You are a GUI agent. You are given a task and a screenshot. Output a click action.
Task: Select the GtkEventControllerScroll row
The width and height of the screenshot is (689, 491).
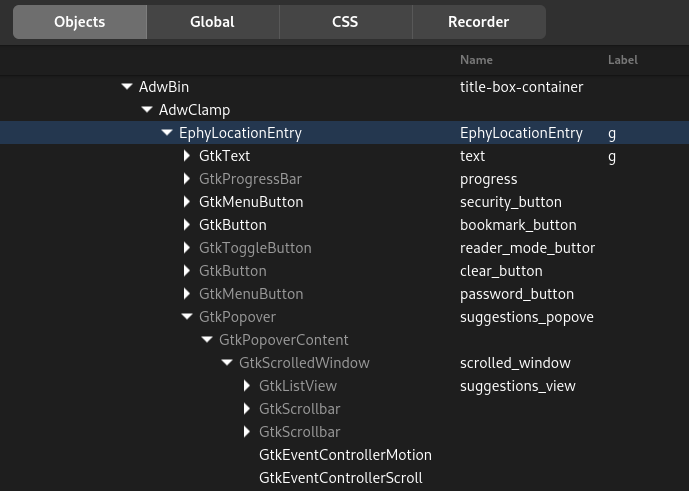tap(344, 477)
